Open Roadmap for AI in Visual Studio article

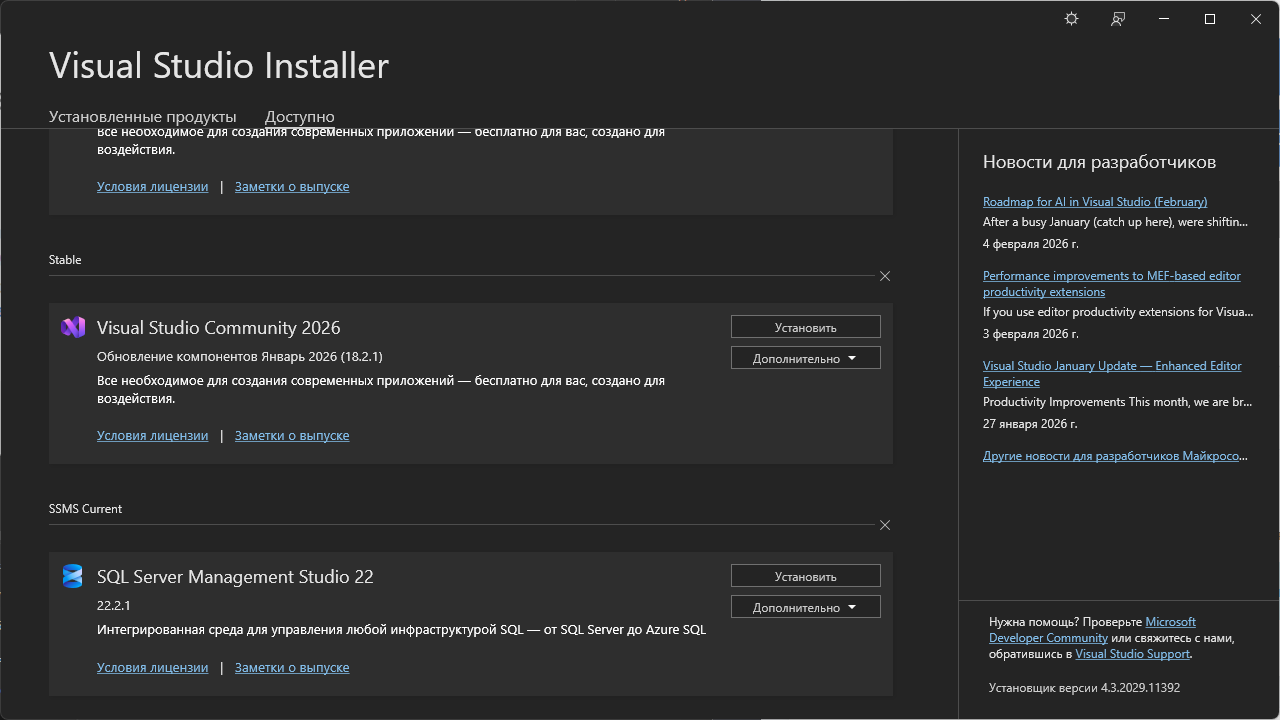pos(1095,202)
